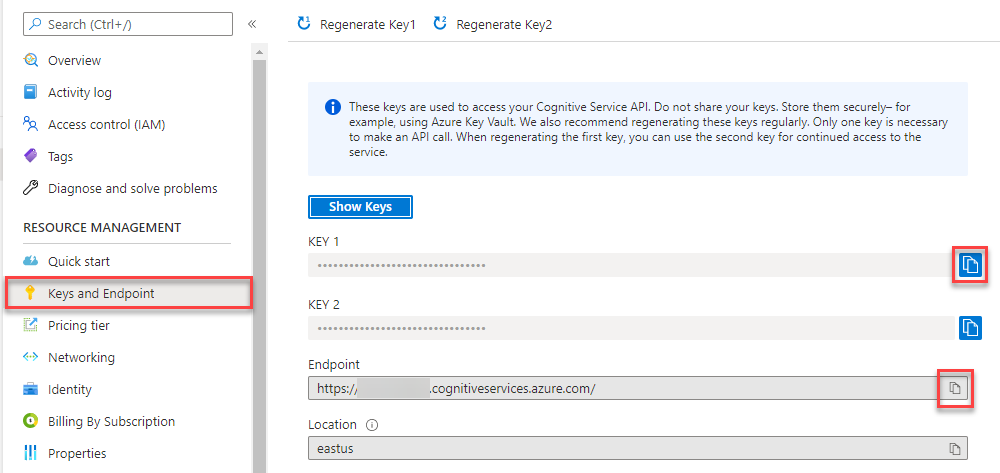Copy the Endpoint URL
Screen dimensions: 1000x473
click(955, 388)
